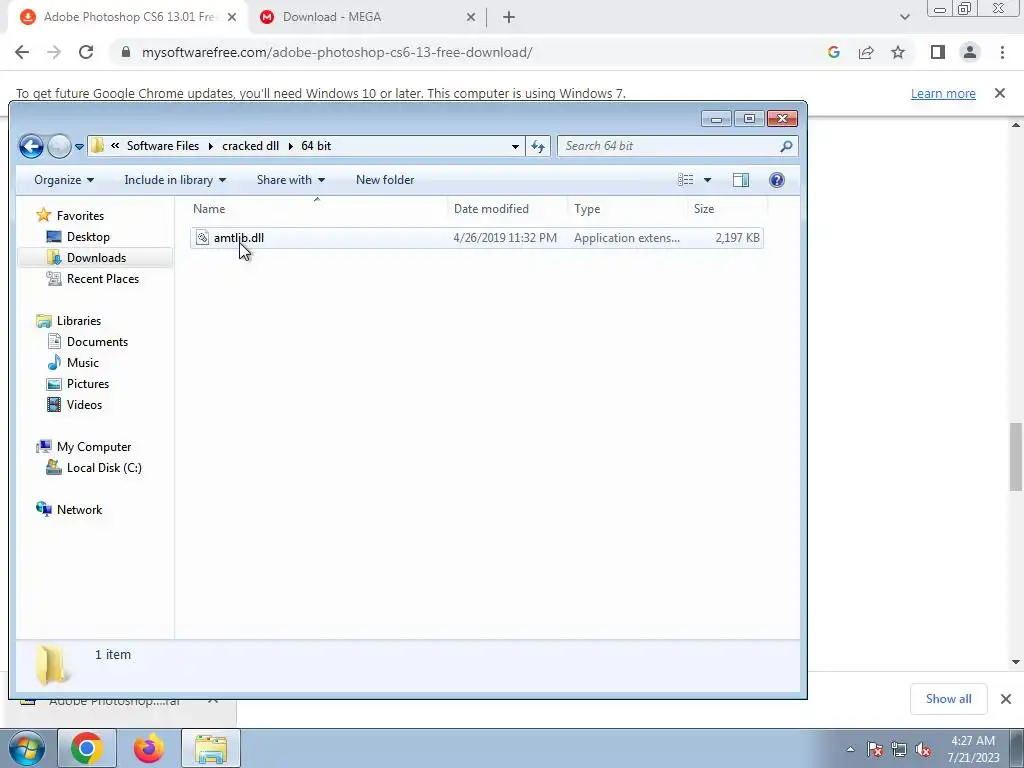This screenshot has width=1024, height=768.
Task: Expand the arrow after 'cracked dll' breadcrumb
Action: click(291, 146)
